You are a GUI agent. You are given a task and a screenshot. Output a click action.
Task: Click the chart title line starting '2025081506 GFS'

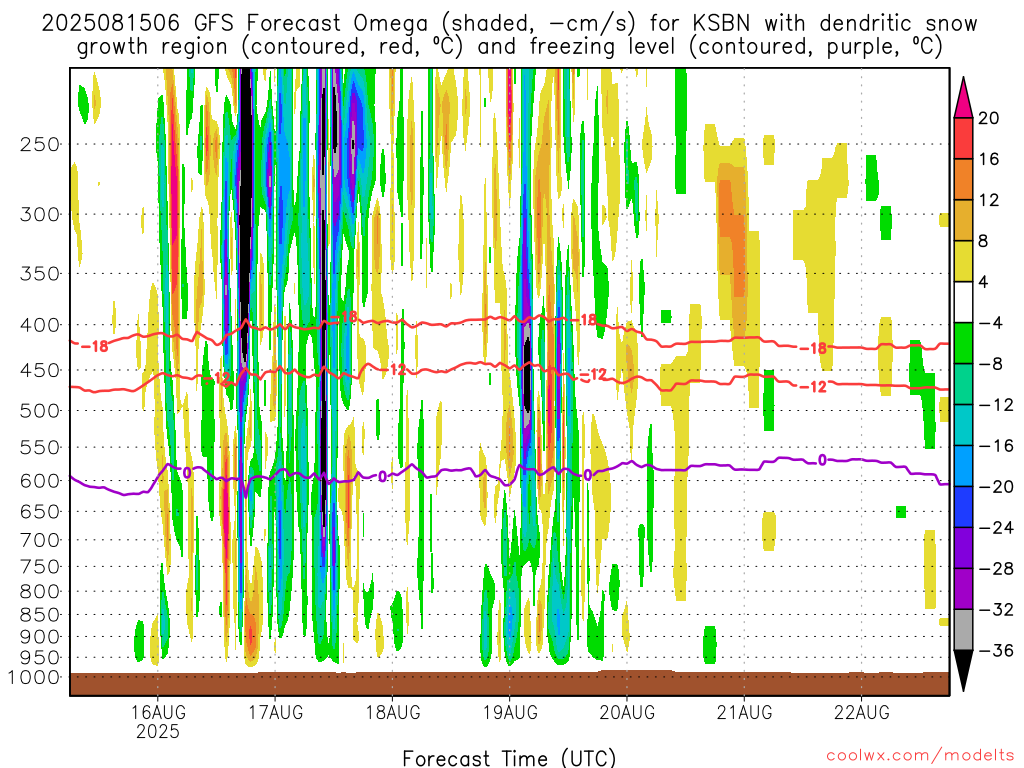(x=509, y=24)
